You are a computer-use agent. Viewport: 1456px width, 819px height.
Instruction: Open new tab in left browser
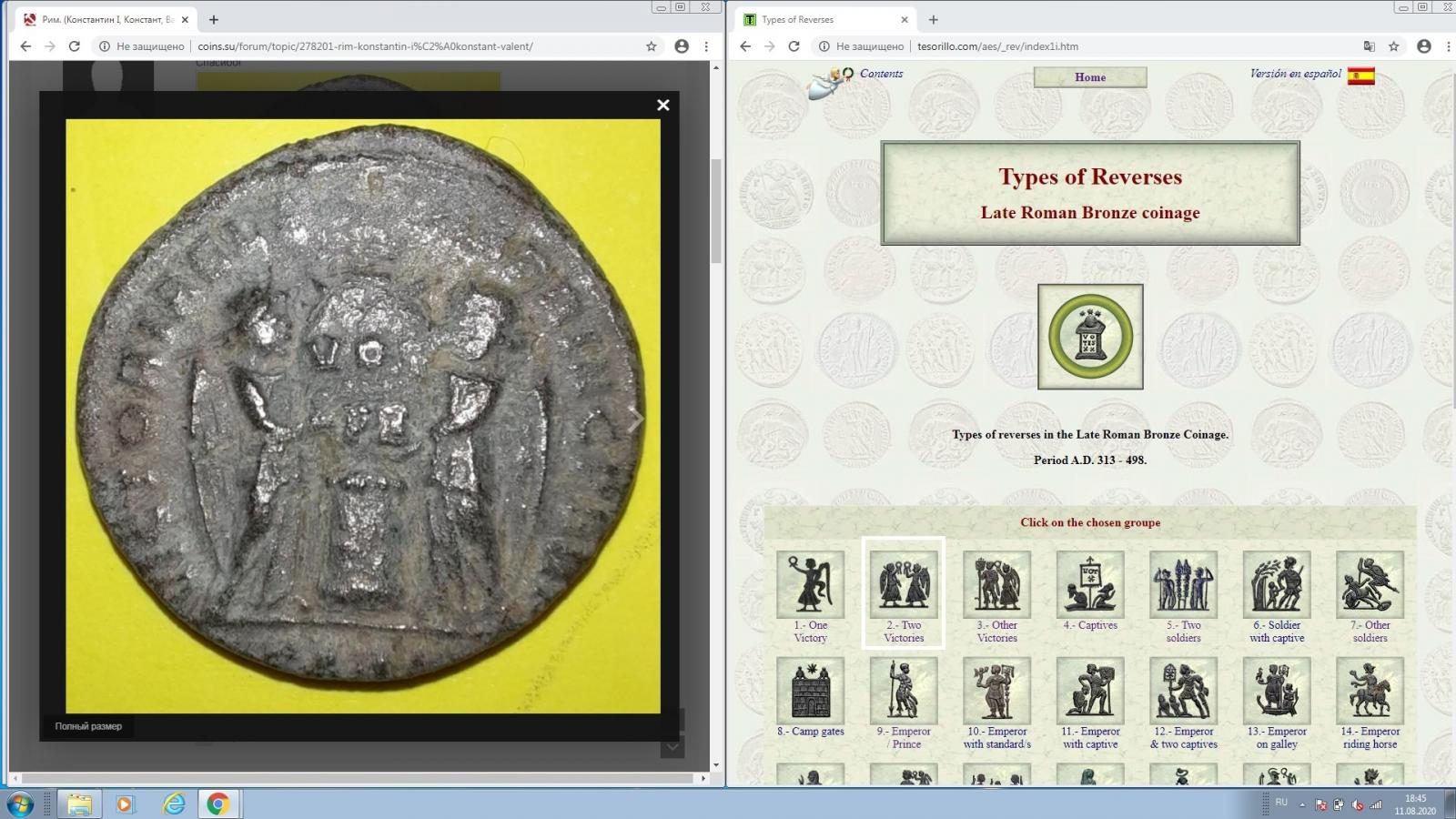coord(214,19)
